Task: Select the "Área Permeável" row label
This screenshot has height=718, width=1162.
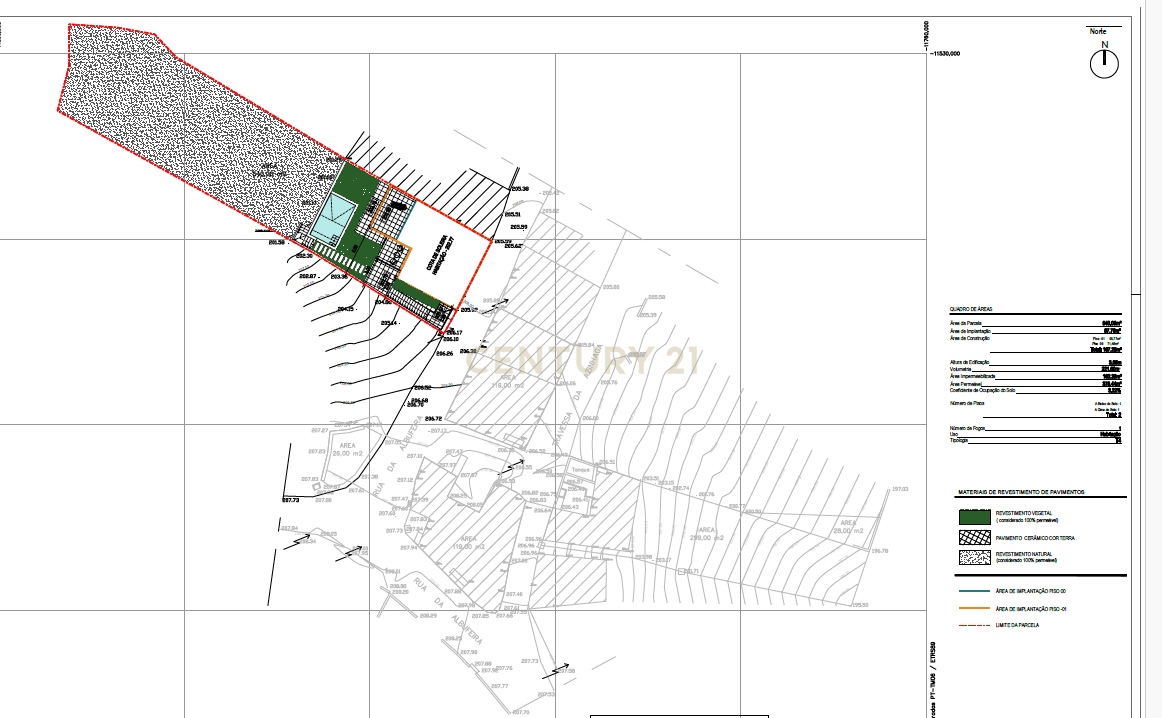Action: (966, 384)
